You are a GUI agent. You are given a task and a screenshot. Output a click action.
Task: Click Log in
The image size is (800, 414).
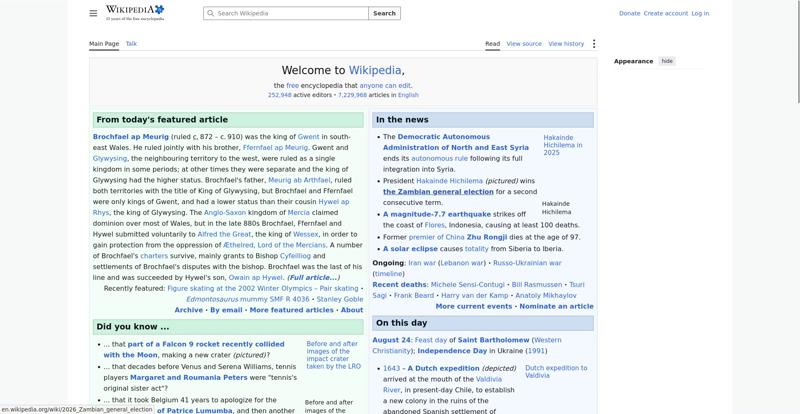[700, 13]
